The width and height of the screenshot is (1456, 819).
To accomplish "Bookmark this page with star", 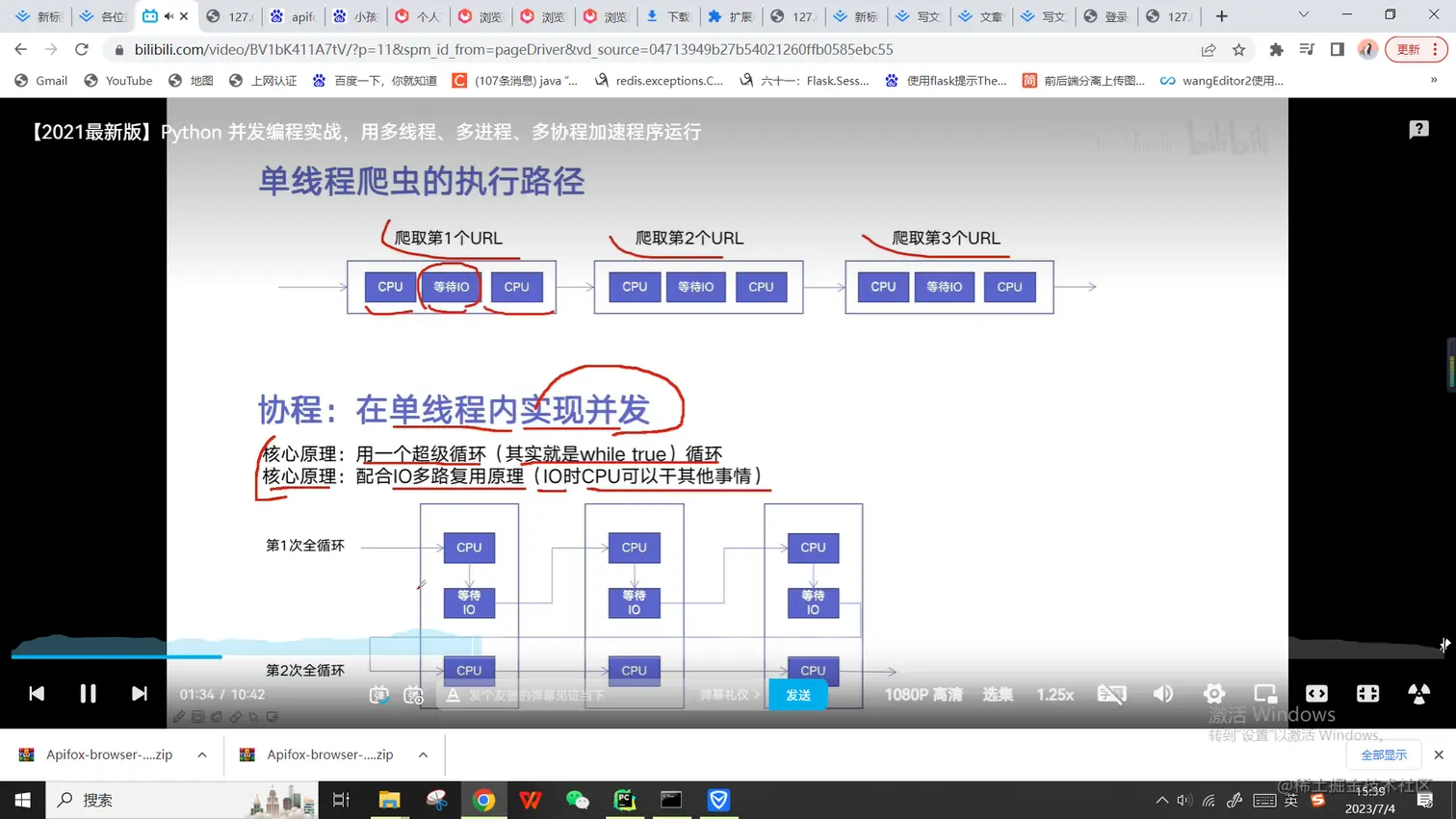I will 1238,49.
